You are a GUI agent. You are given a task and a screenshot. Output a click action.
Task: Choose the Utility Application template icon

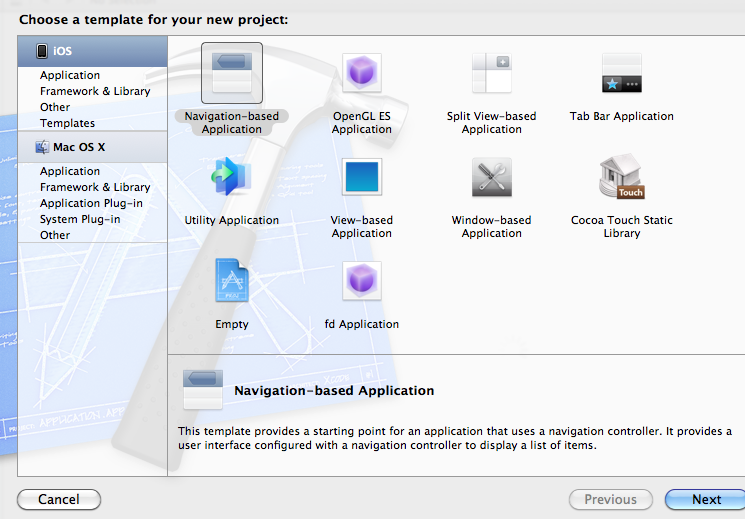[231, 176]
